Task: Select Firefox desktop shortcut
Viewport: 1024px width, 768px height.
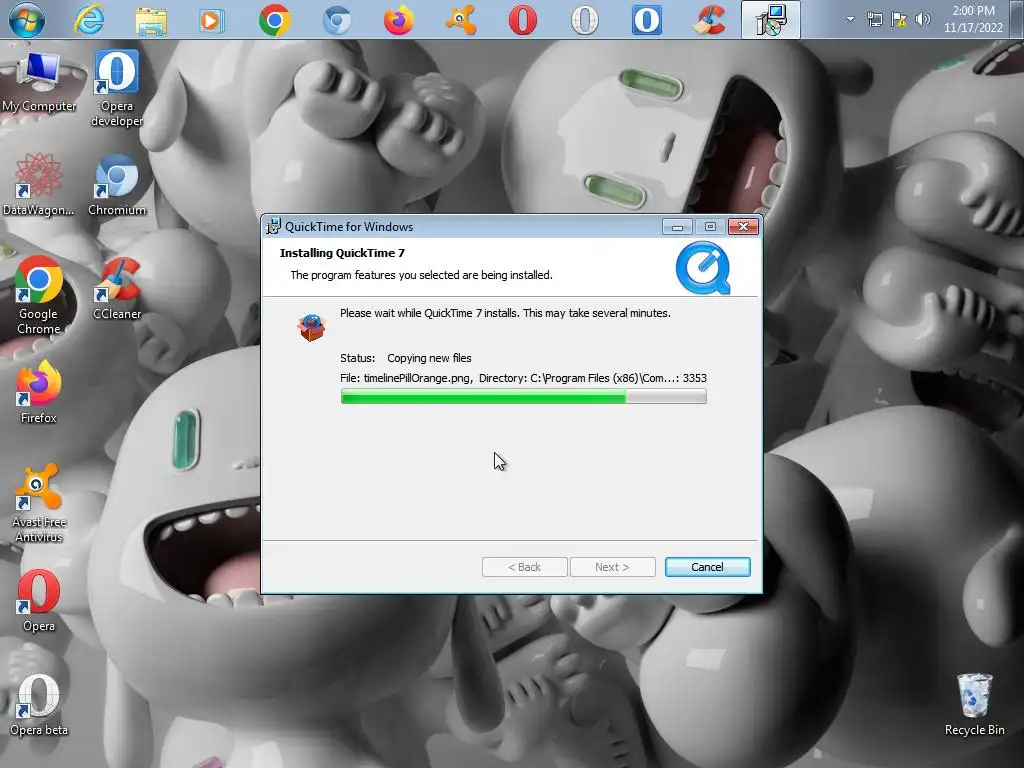Action: (39, 392)
